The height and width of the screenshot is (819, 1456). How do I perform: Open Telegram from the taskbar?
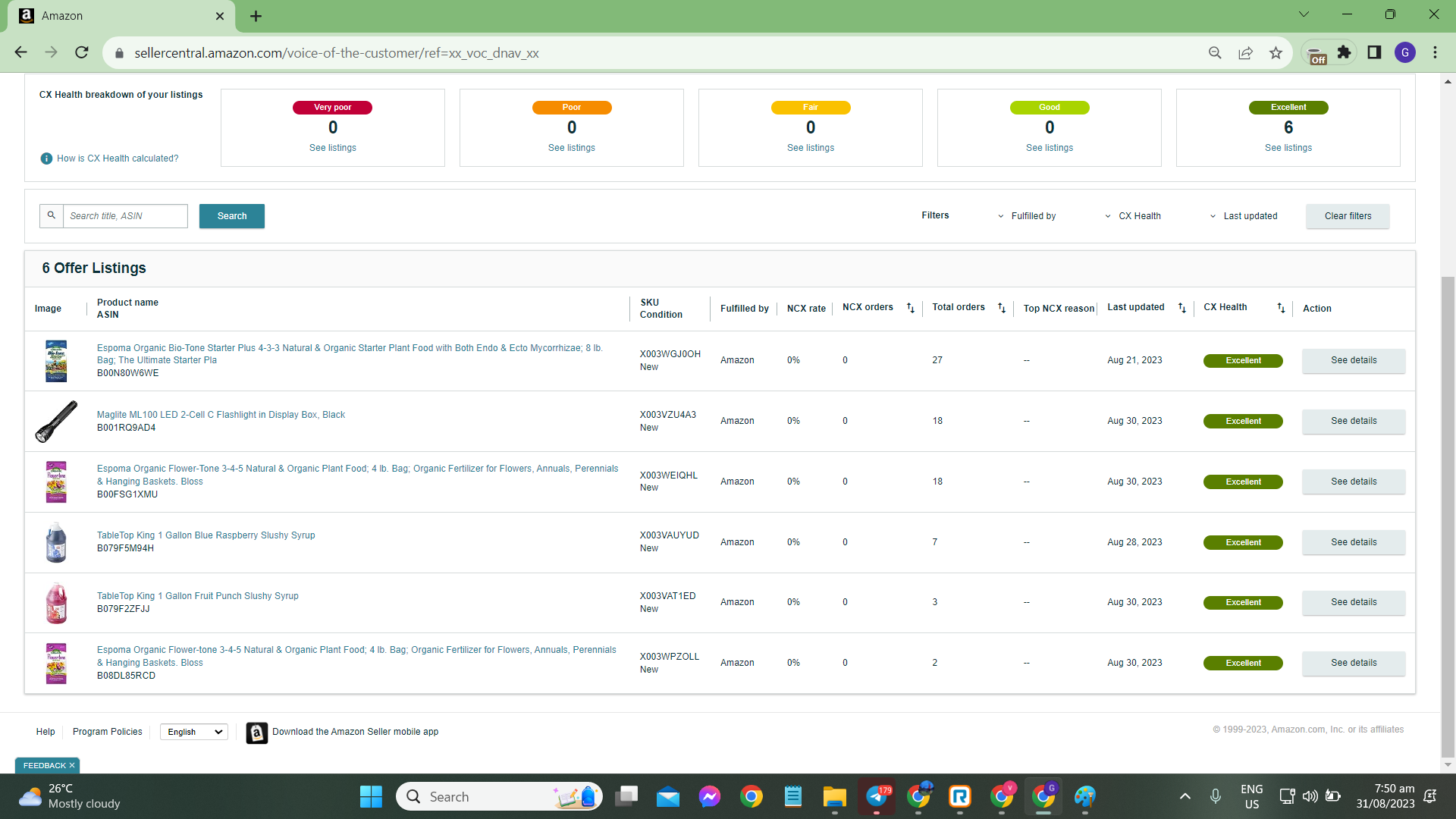877,796
